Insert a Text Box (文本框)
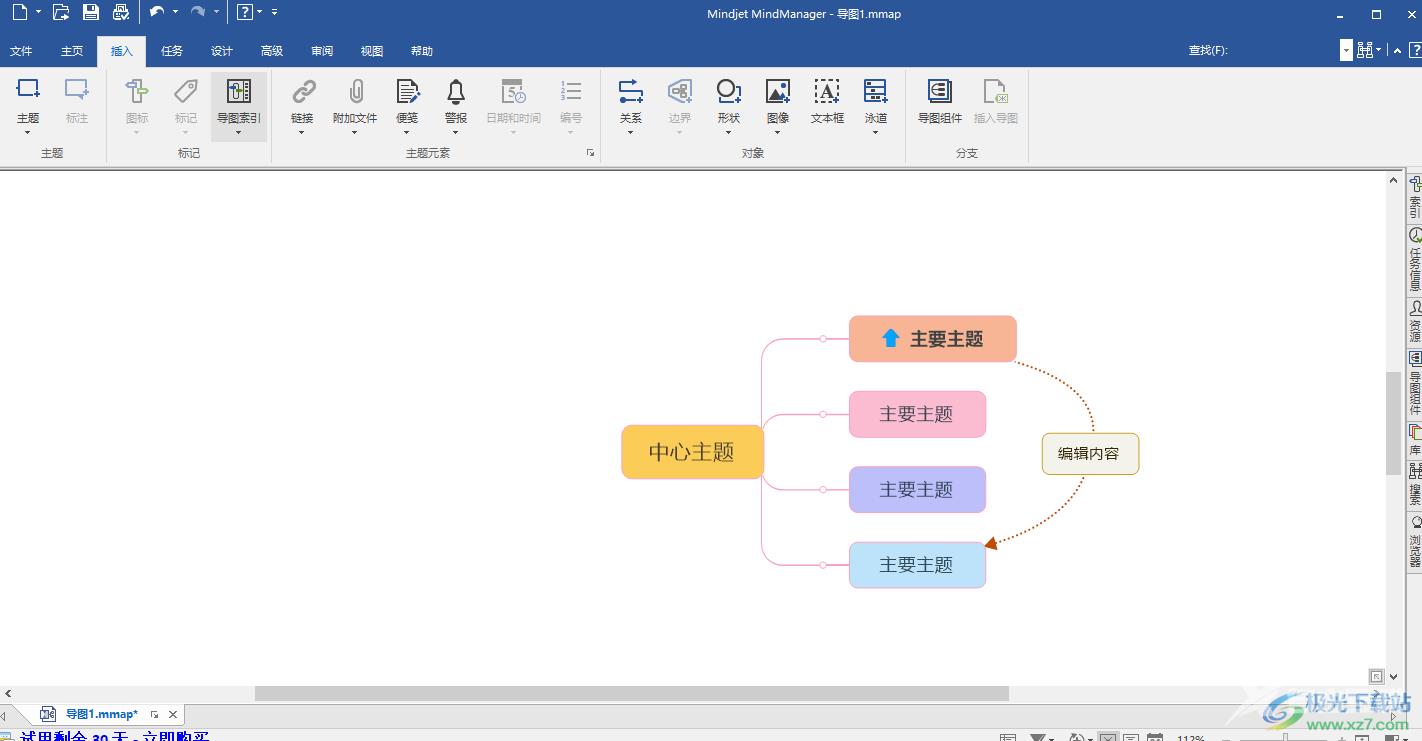The height and width of the screenshot is (741, 1422). click(x=827, y=91)
